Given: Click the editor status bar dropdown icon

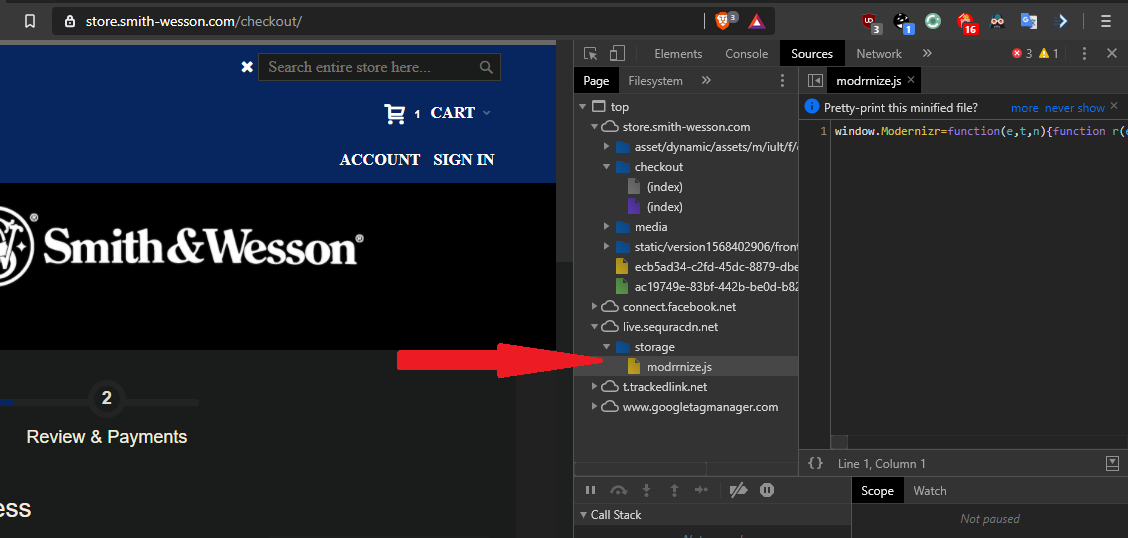Looking at the screenshot, I should point(1112,463).
